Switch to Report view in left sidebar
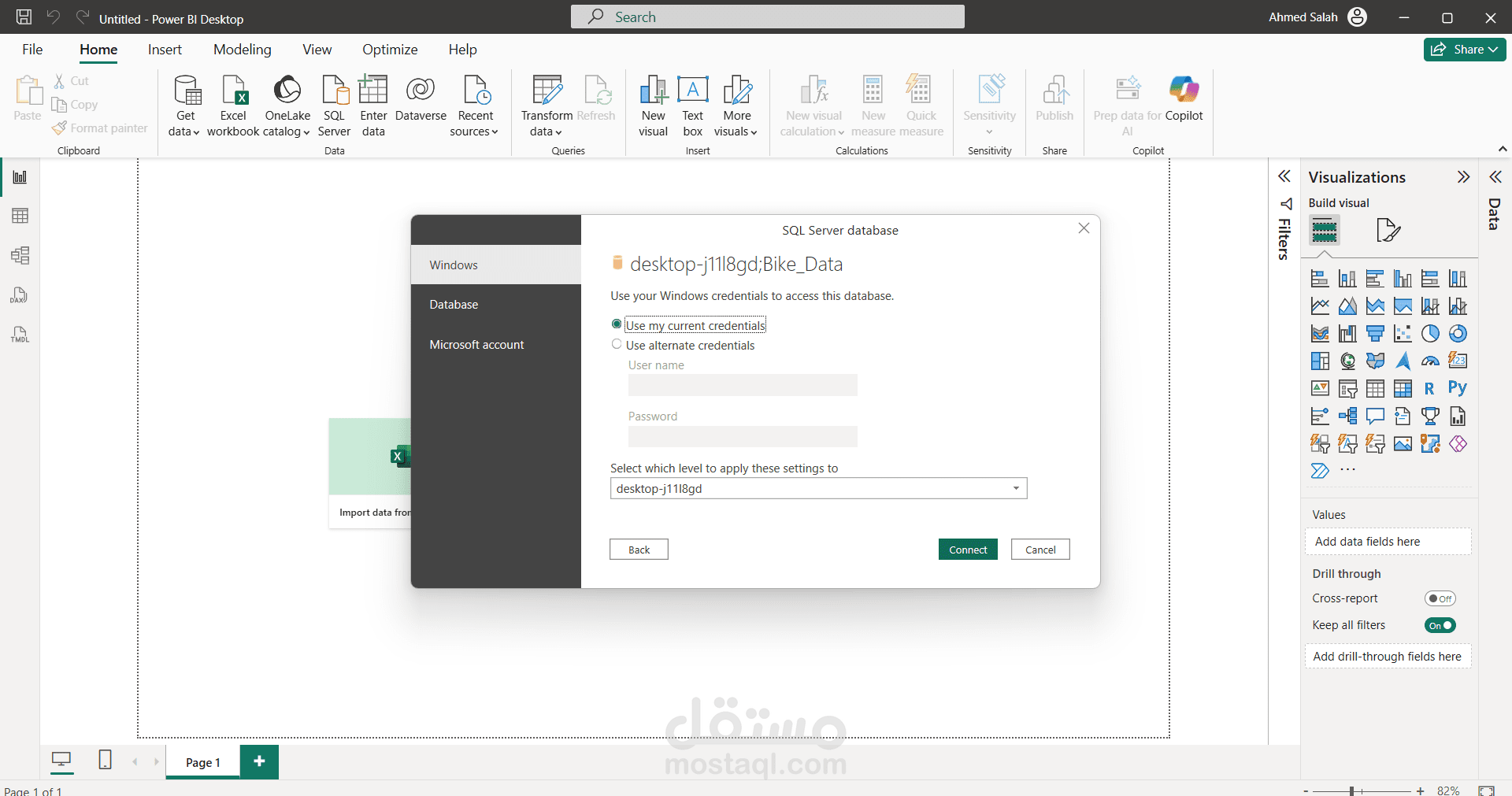Viewport: 1512px width, 796px height. pyautogui.click(x=20, y=177)
